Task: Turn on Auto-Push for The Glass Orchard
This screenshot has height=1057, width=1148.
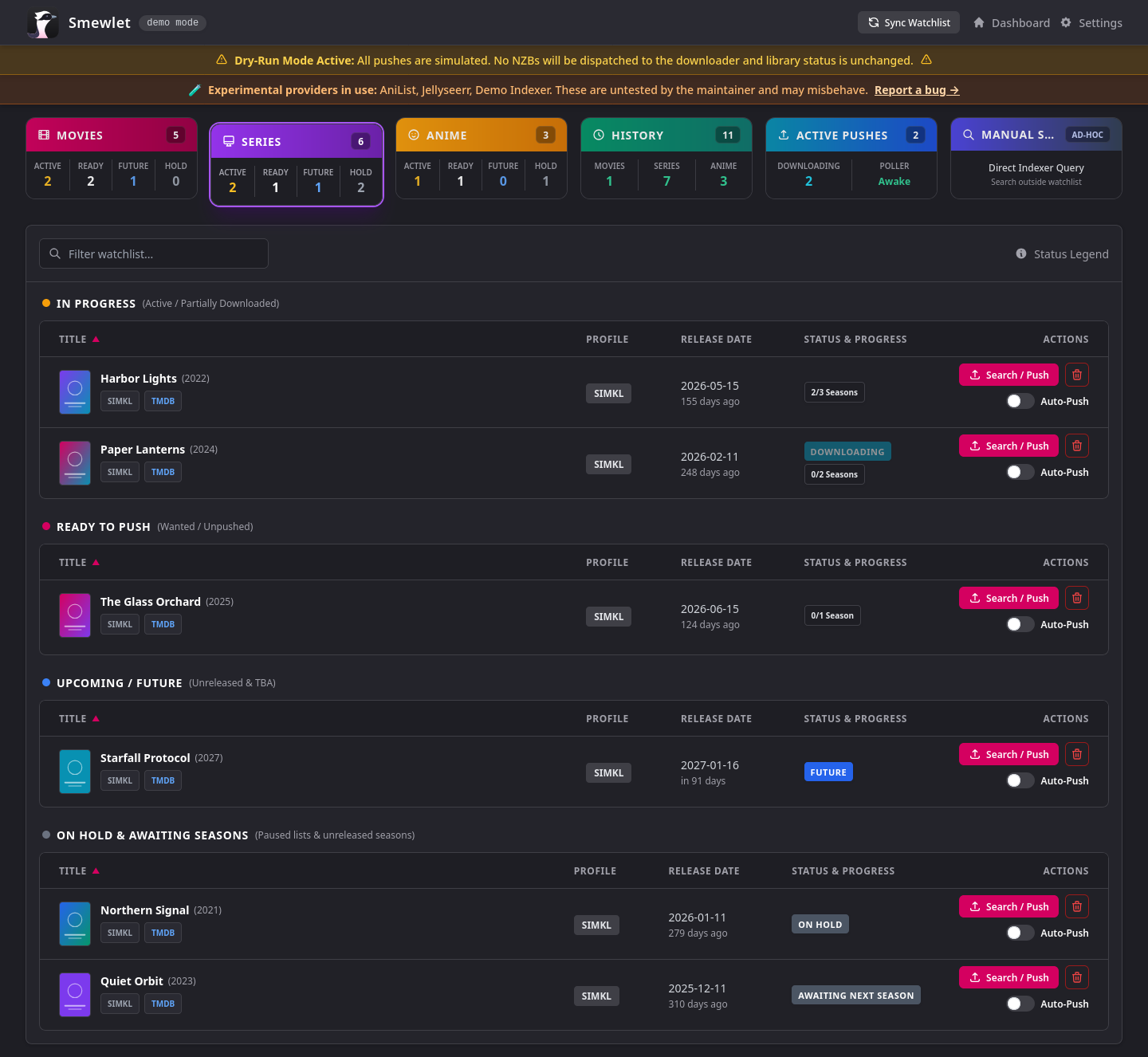Action: tap(1020, 624)
